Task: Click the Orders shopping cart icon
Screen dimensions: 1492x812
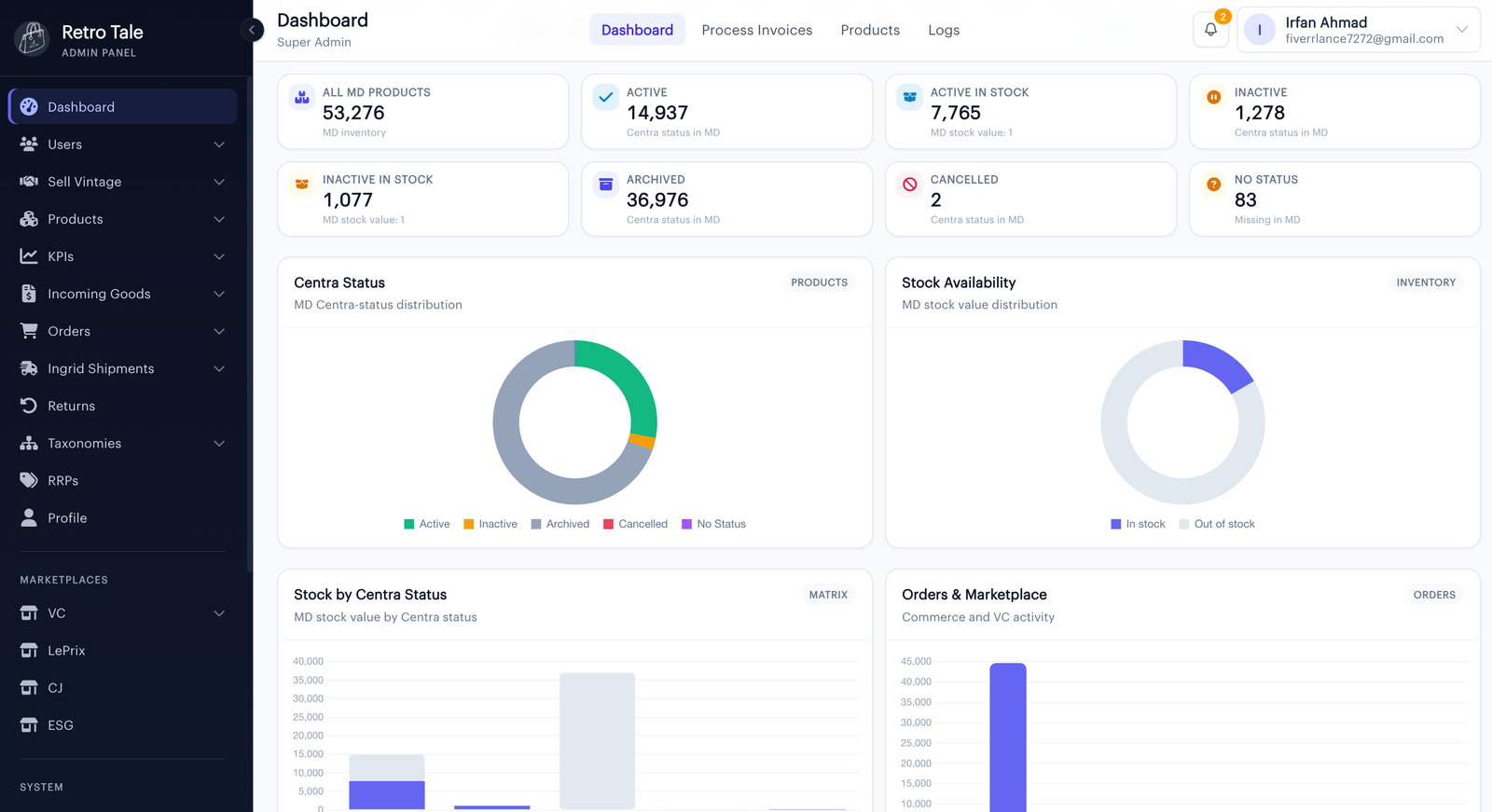Action: coord(29,330)
